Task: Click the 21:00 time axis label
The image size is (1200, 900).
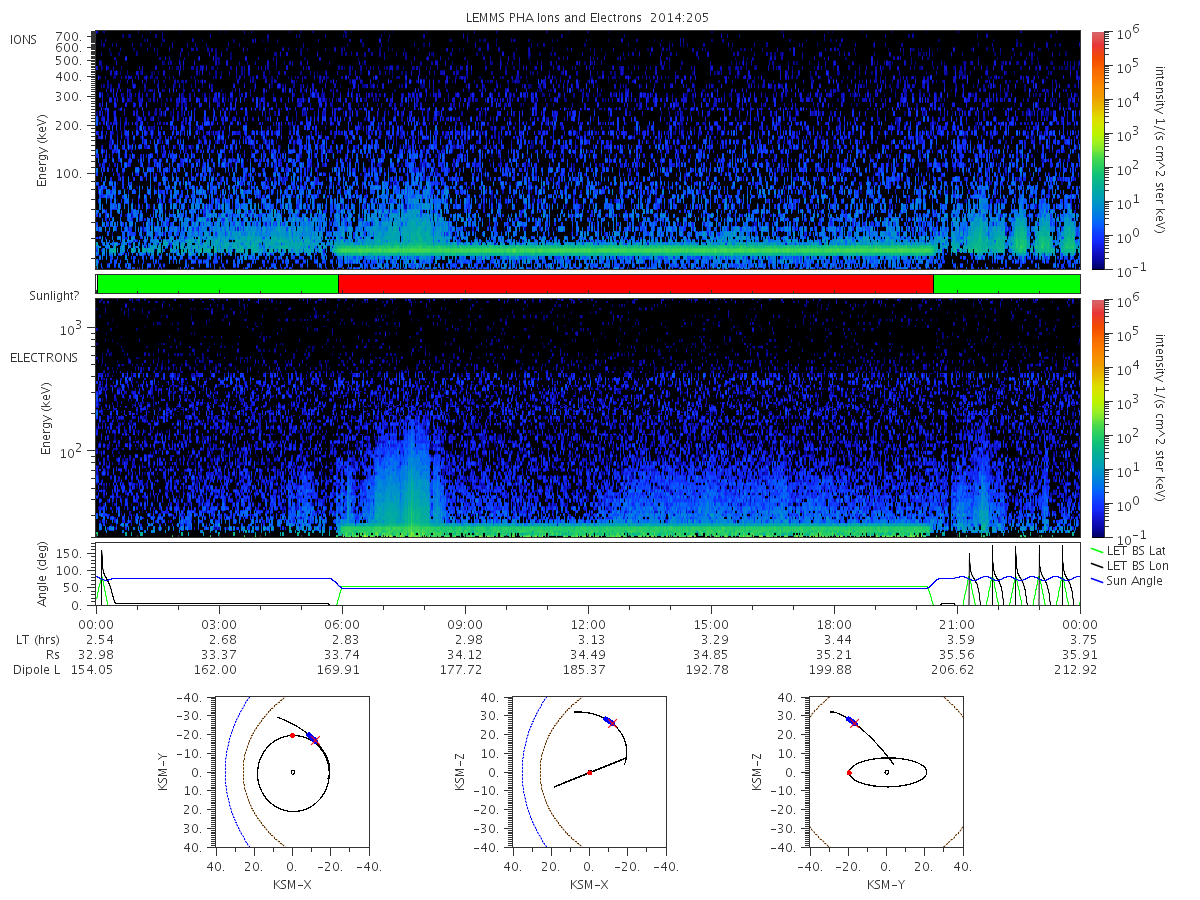Action: click(x=957, y=623)
